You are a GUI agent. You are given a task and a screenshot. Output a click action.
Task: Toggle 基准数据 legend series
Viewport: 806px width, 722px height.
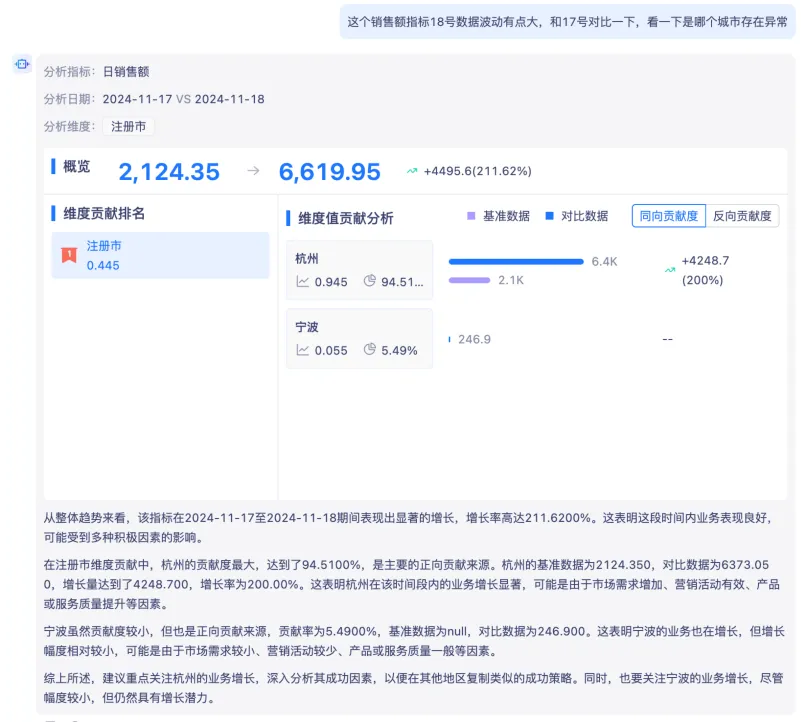(x=498, y=216)
